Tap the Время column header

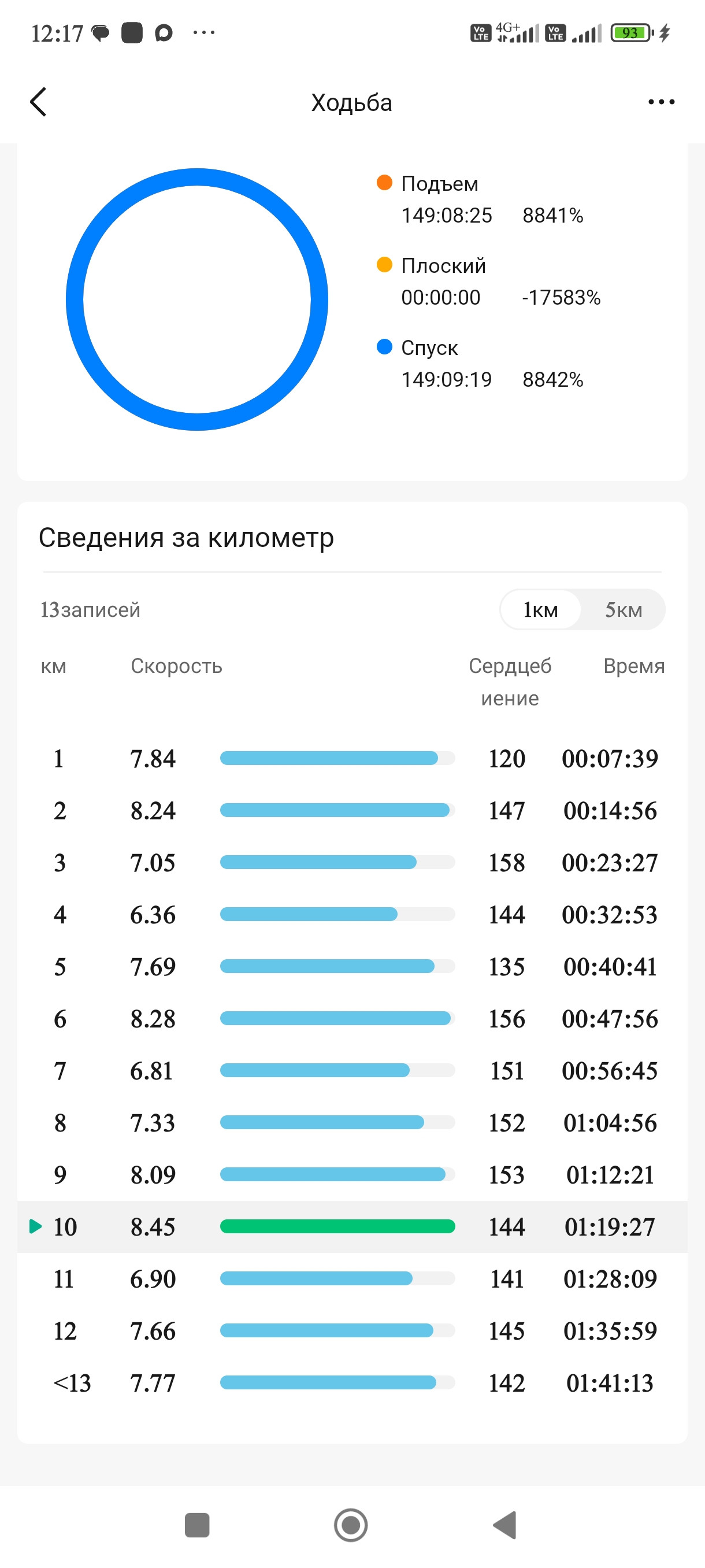[x=634, y=666]
